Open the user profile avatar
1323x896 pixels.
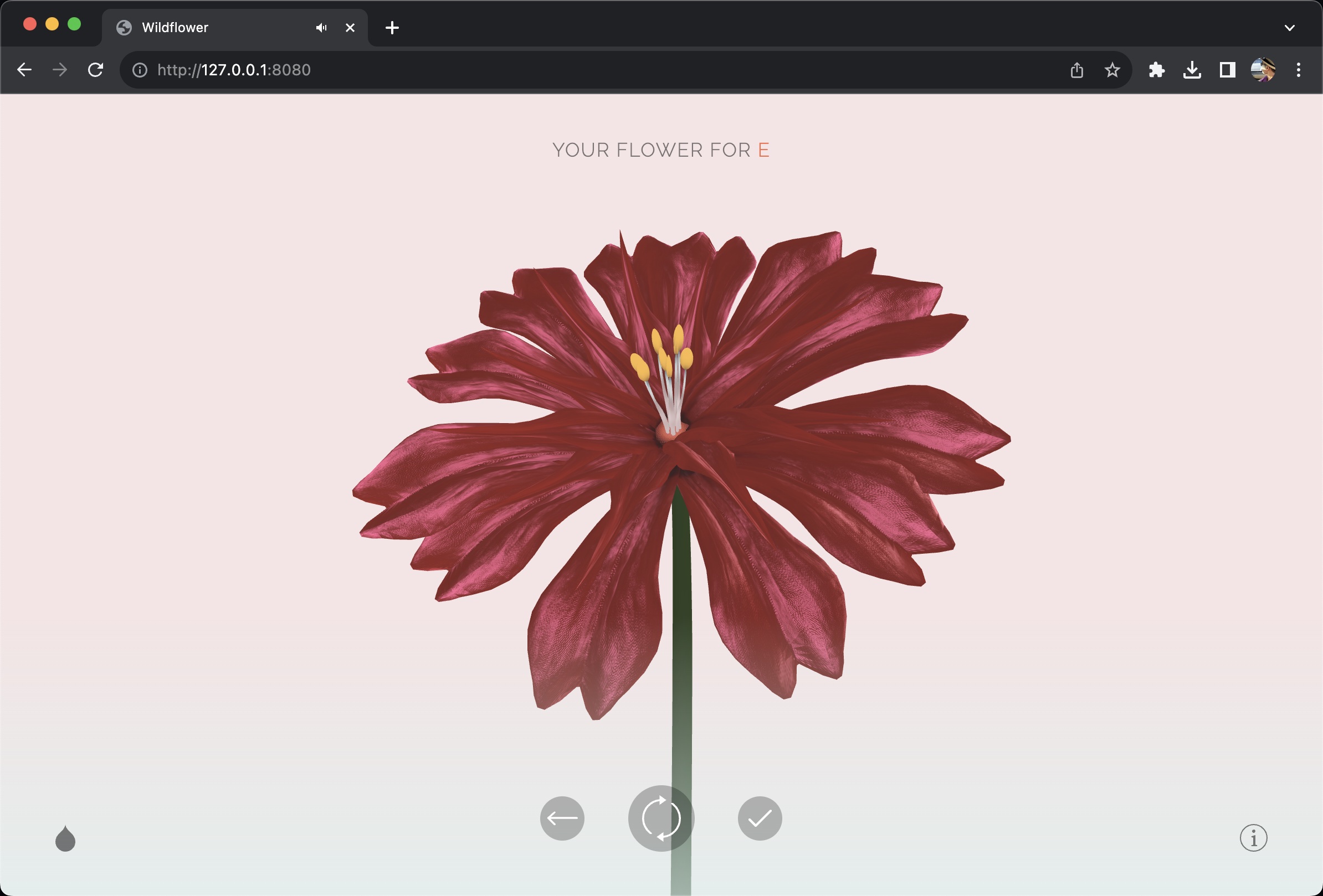click(x=1263, y=70)
